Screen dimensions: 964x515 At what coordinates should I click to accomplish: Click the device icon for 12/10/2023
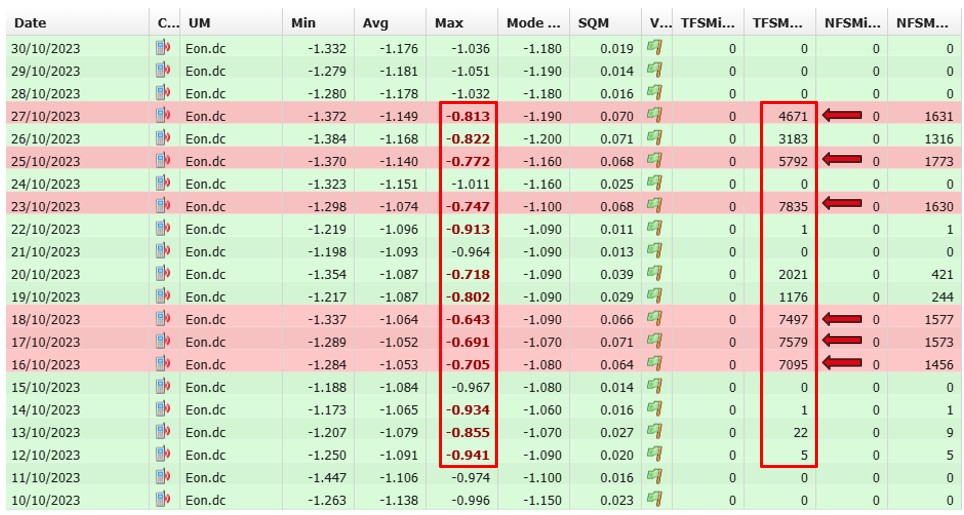click(x=163, y=455)
